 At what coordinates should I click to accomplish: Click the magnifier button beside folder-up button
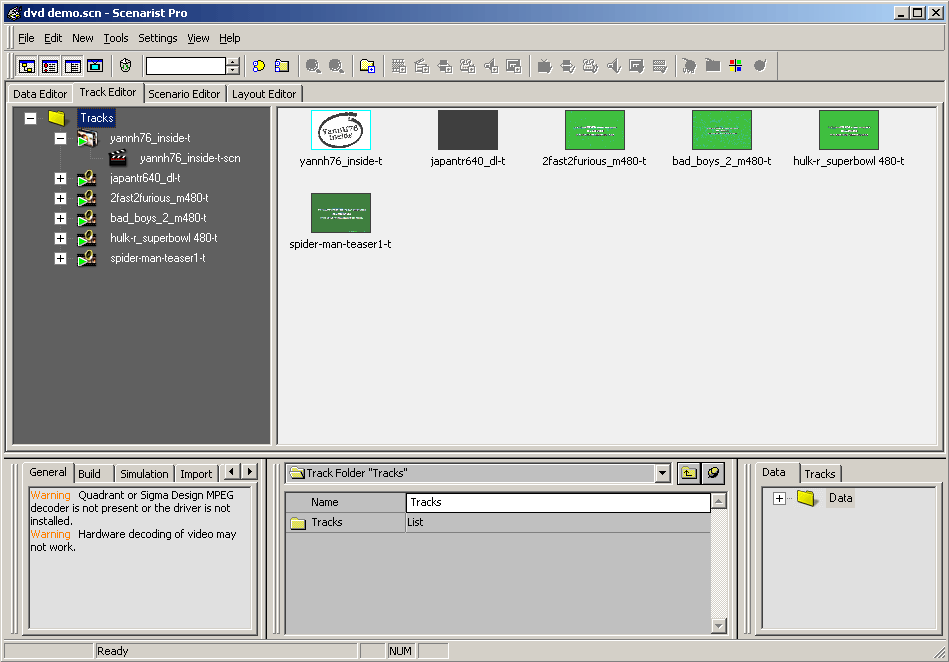tap(713, 473)
